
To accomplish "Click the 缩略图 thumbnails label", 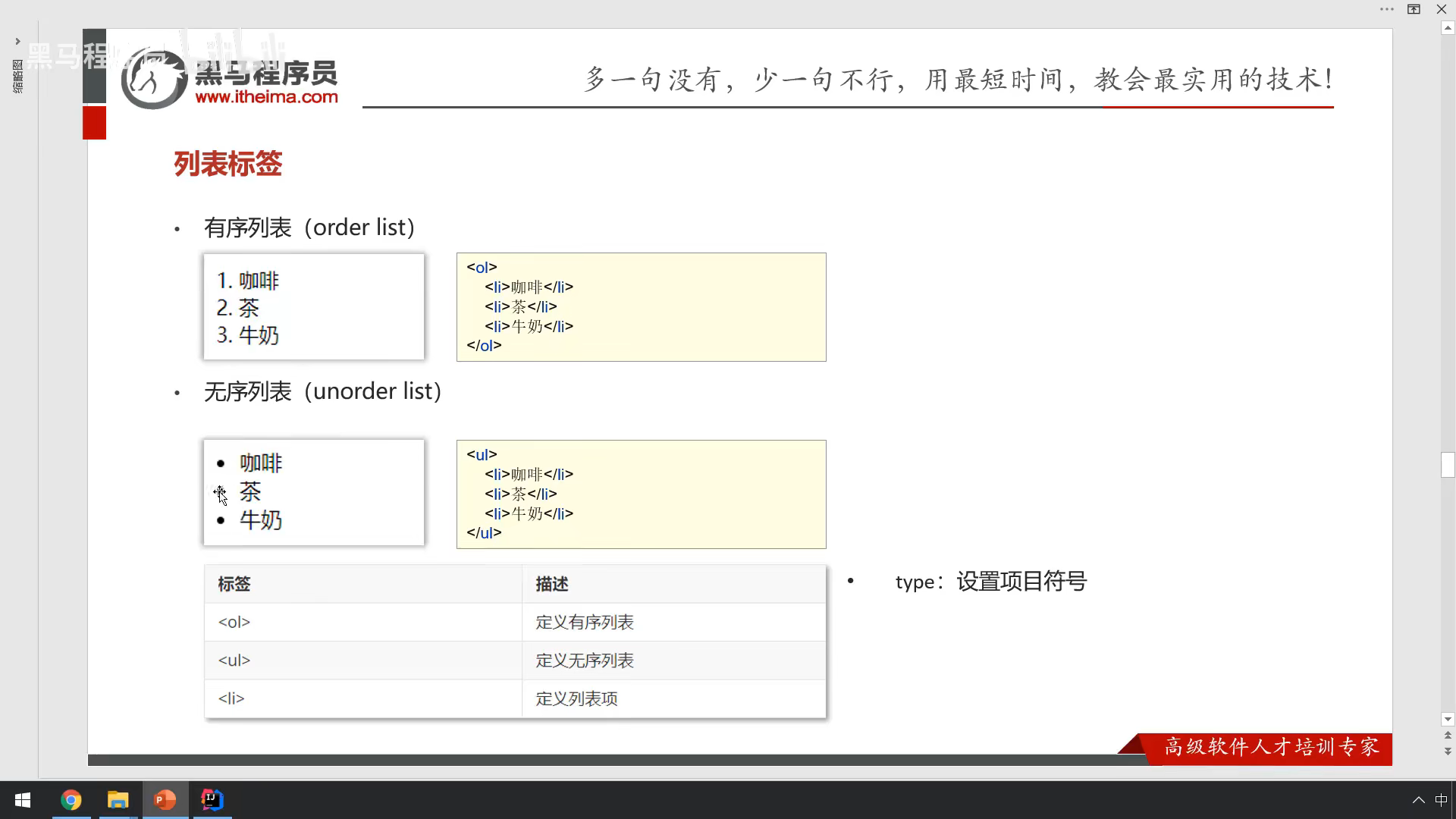I will (17, 77).
